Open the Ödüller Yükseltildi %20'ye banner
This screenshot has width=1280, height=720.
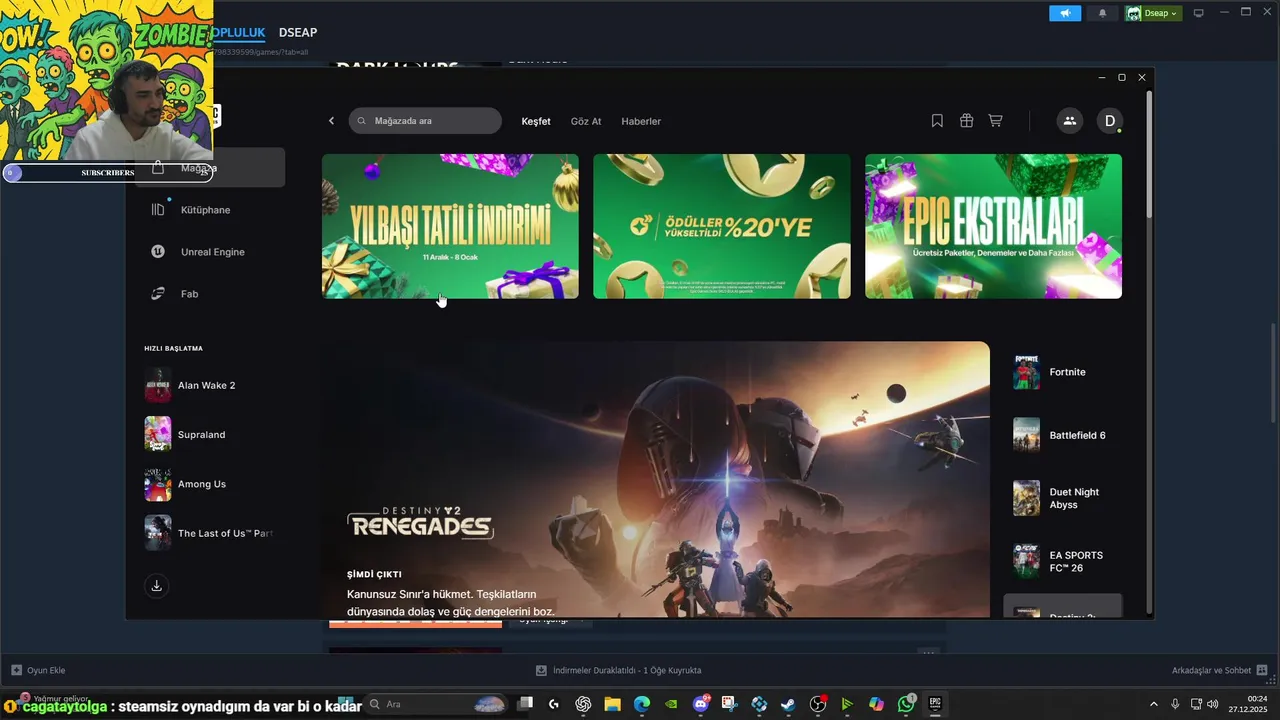click(x=722, y=226)
